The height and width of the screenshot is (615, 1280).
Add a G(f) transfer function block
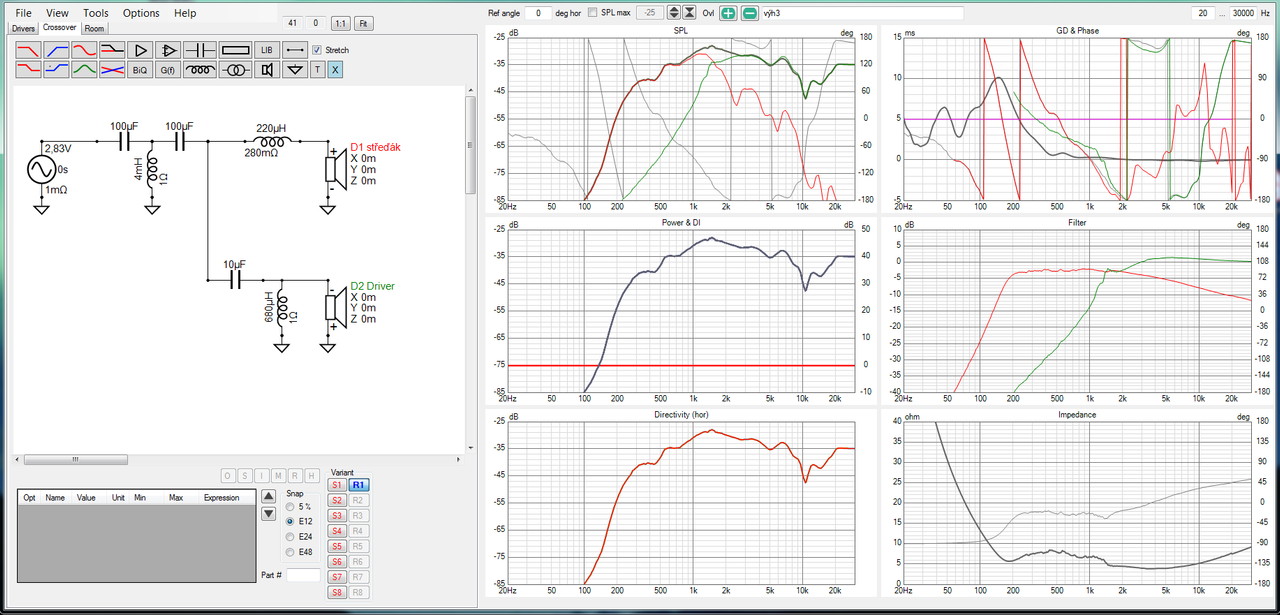pyautogui.click(x=169, y=70)
